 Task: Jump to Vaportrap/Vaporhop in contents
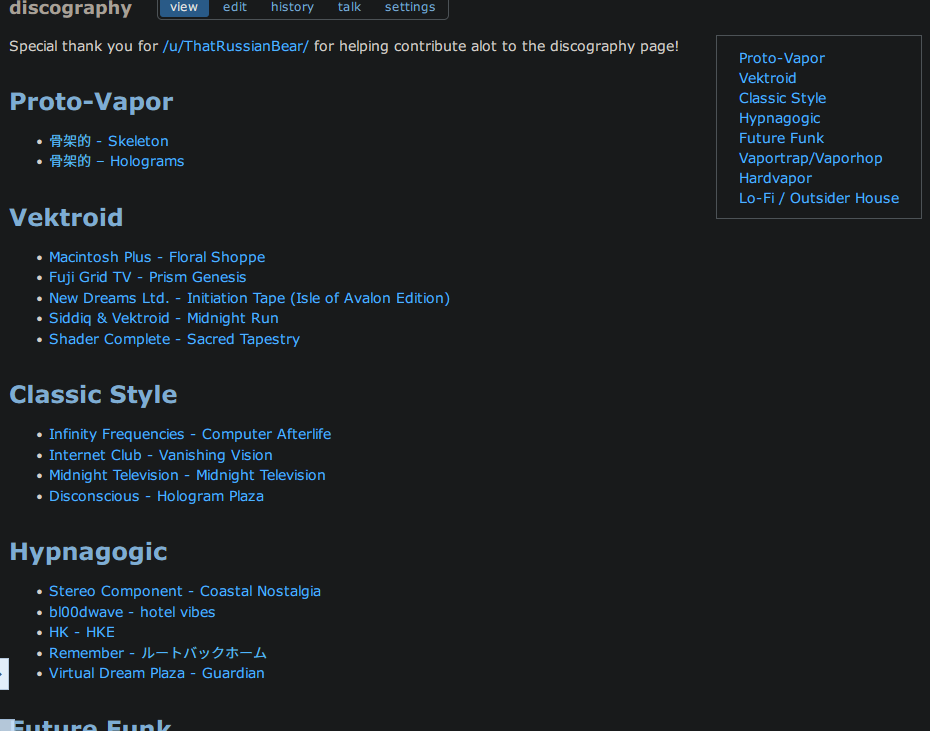811,158
